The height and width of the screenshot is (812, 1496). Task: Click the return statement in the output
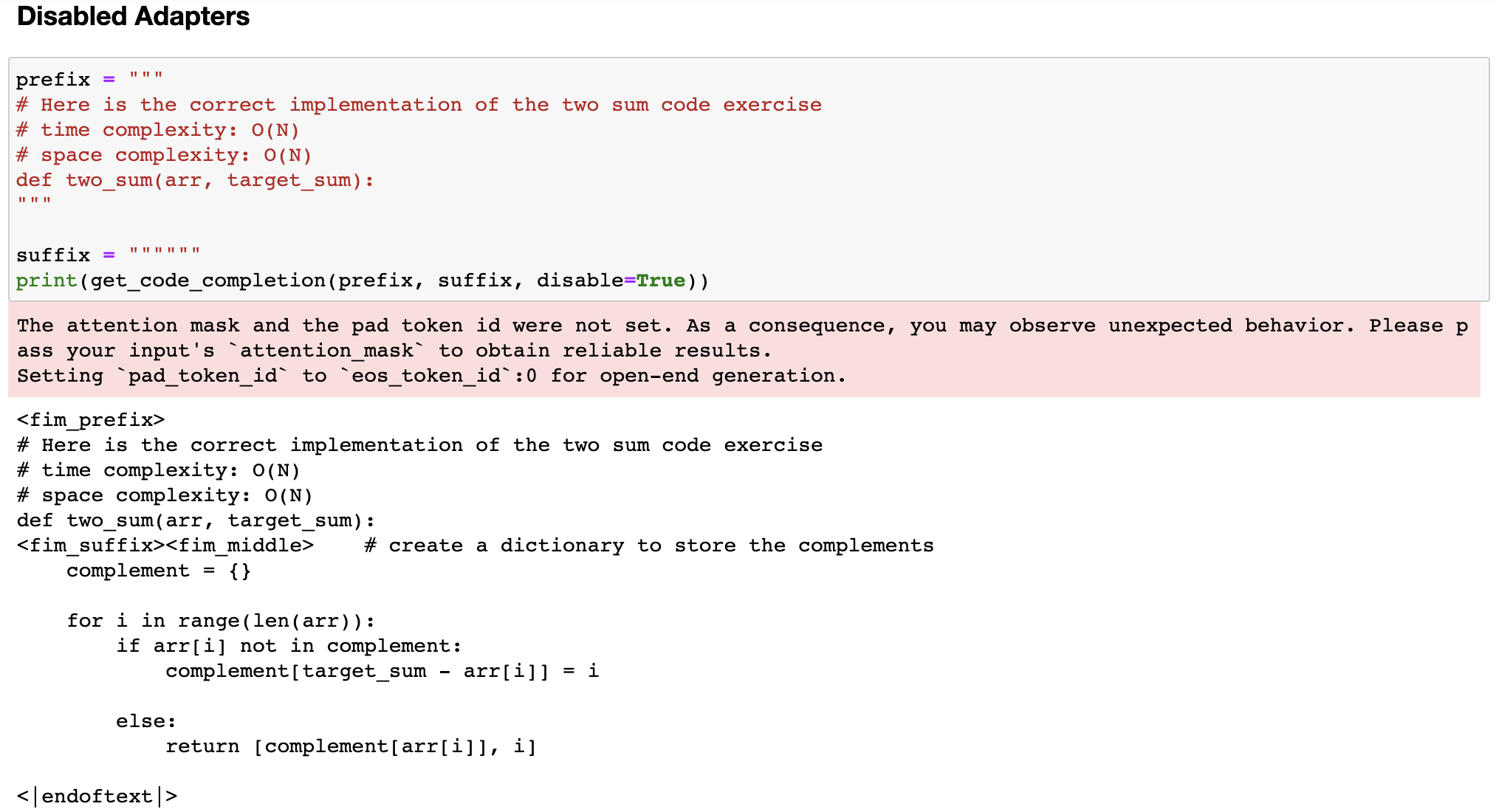(351, 746)
